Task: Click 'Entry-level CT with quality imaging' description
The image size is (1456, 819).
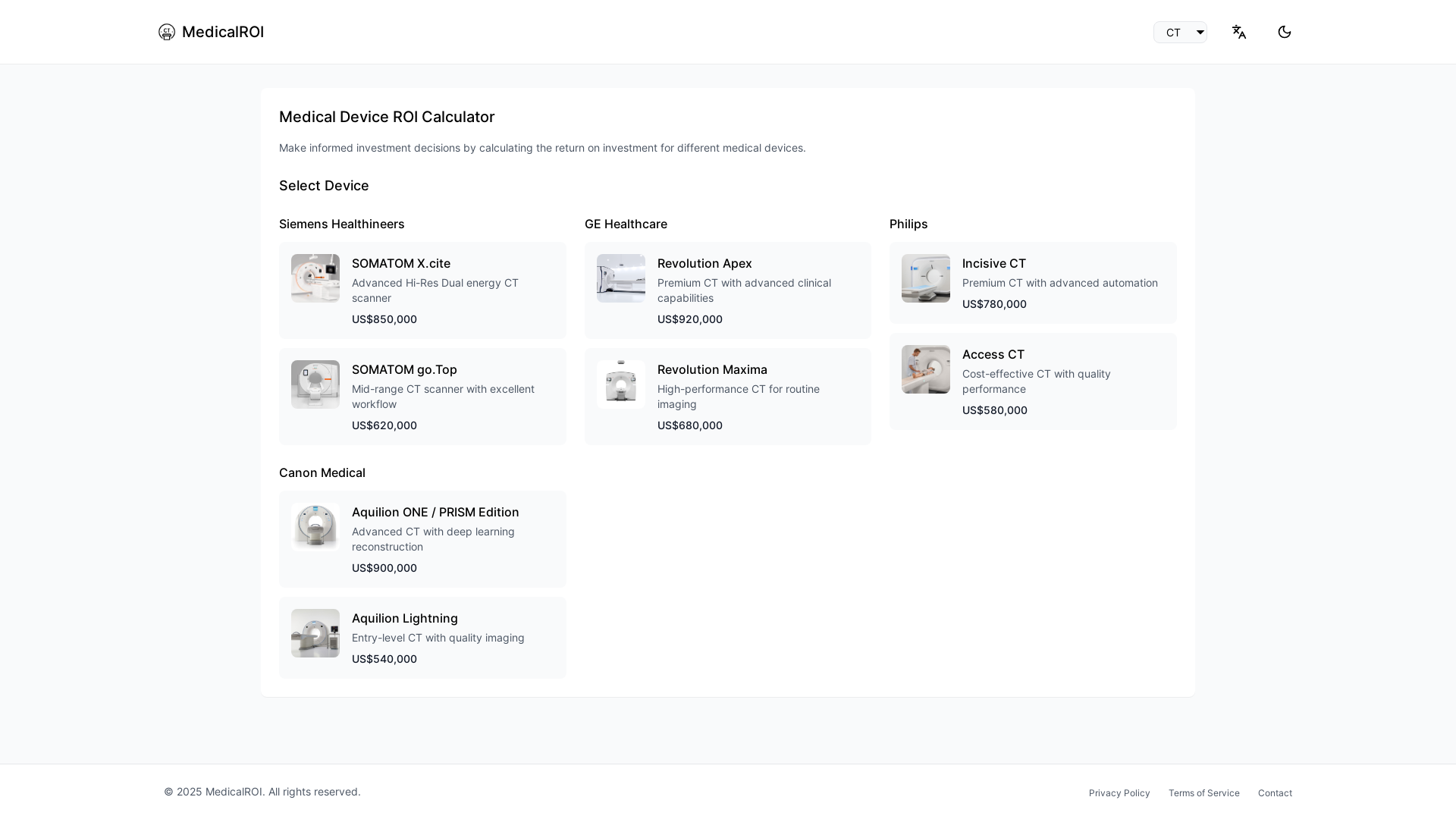Action: pos(438,638)
